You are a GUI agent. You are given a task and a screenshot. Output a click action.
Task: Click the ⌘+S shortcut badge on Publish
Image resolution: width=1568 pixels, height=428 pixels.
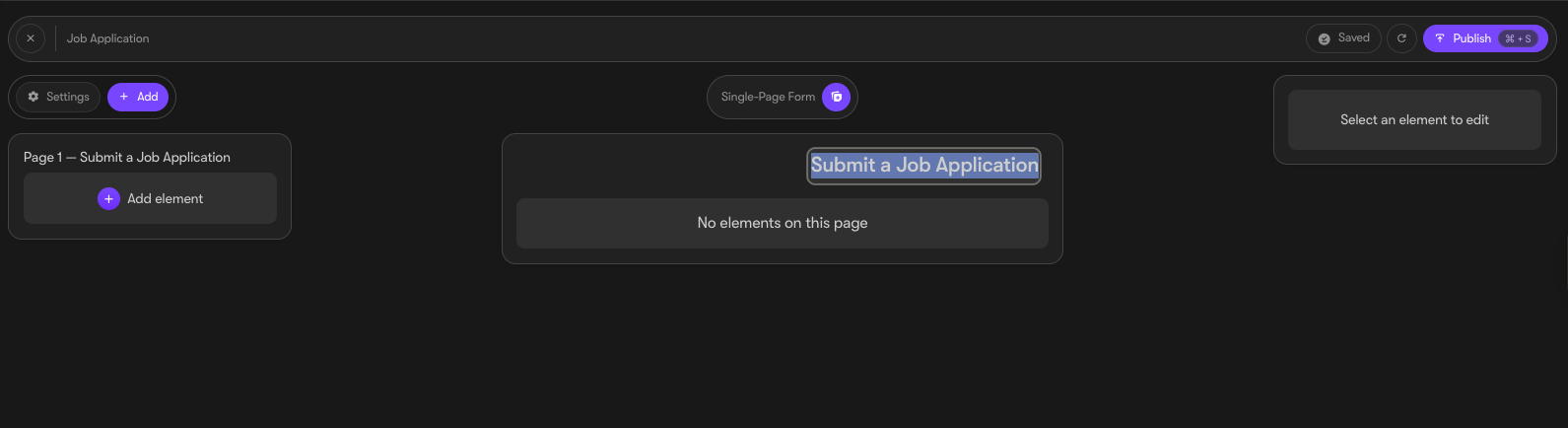[x=1518, y=38]
